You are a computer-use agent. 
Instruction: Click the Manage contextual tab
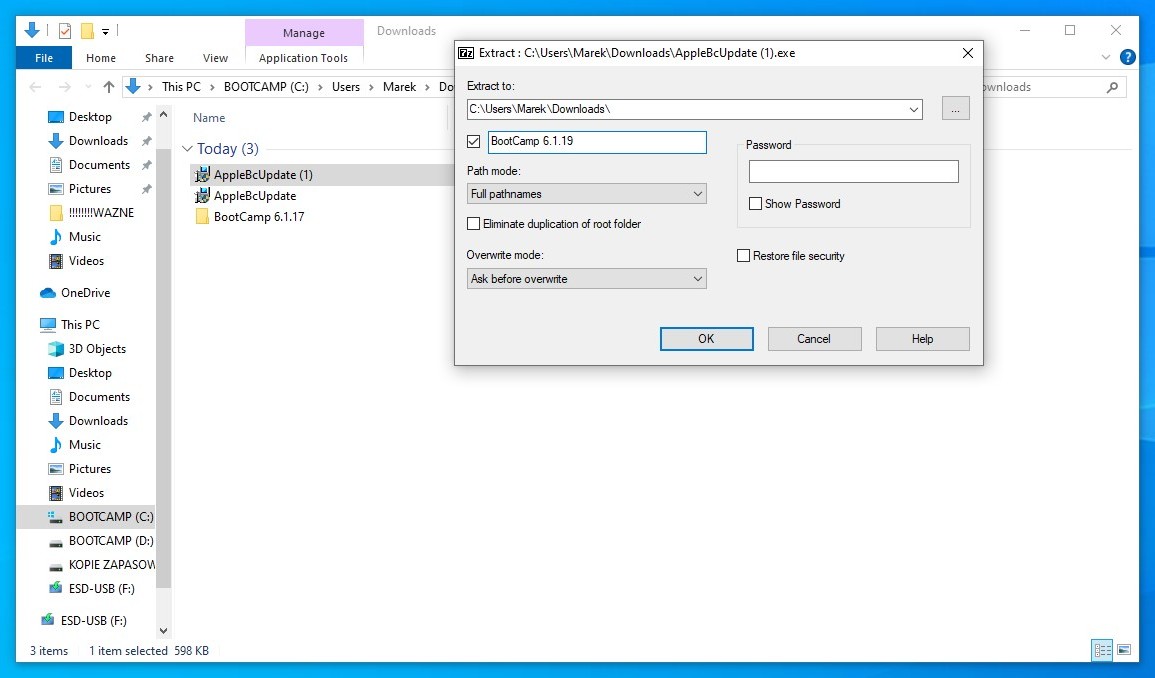point(303,32)
